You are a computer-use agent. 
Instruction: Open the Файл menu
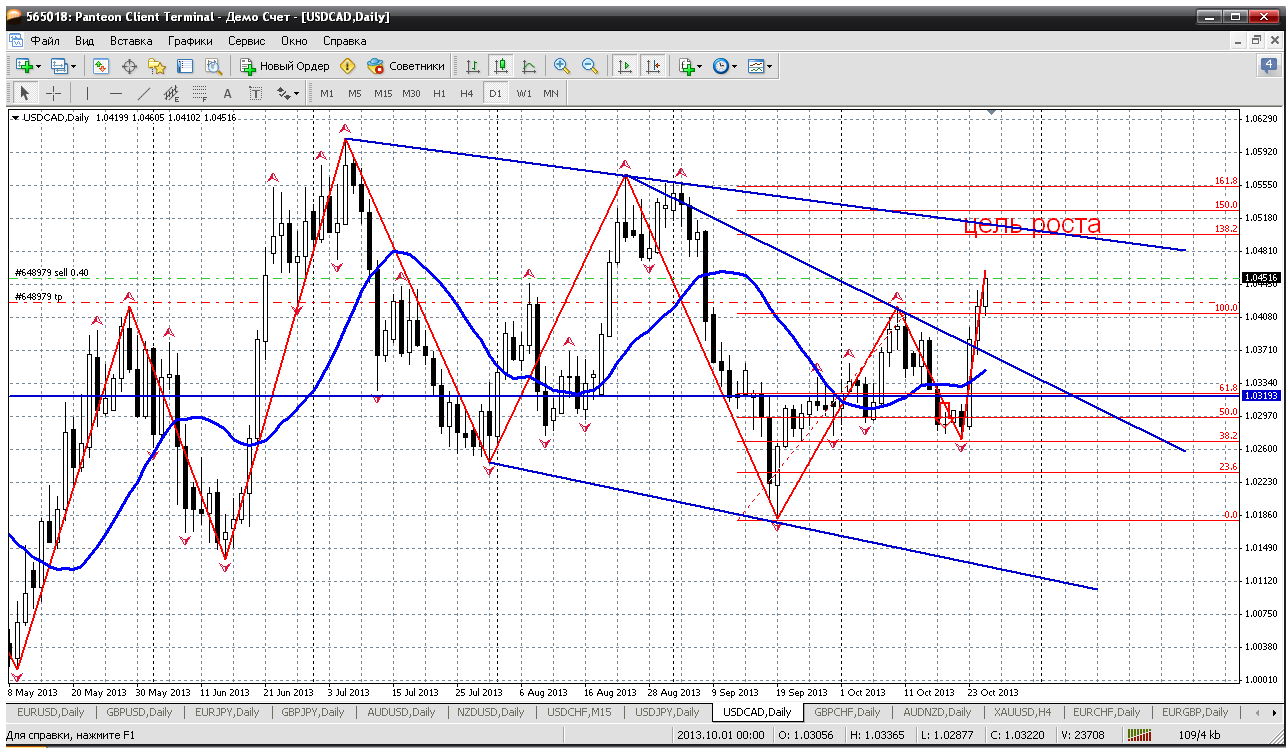pyautogui.click(x=45, y=41)
